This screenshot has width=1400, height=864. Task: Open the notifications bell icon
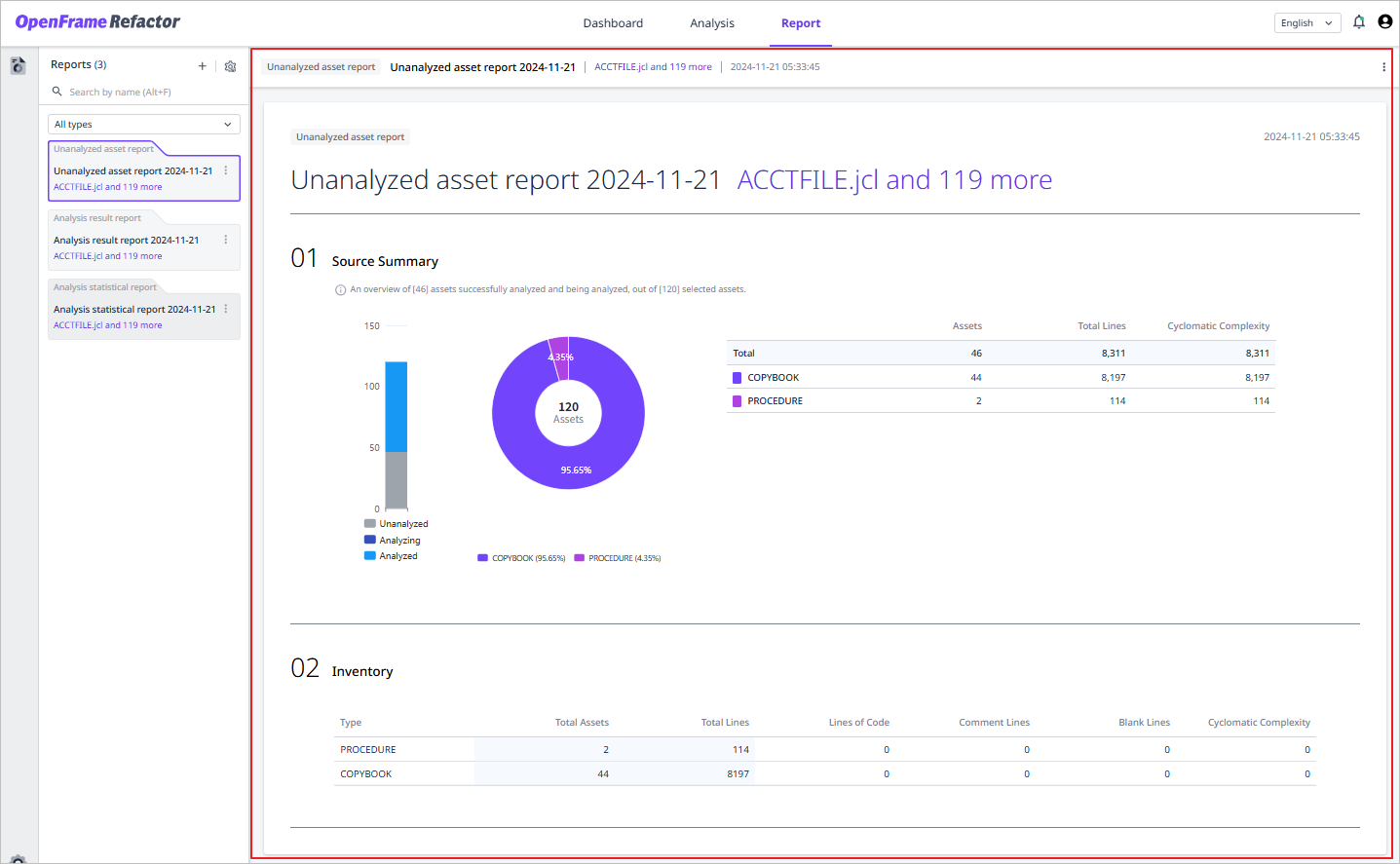tap(1359, 22)
